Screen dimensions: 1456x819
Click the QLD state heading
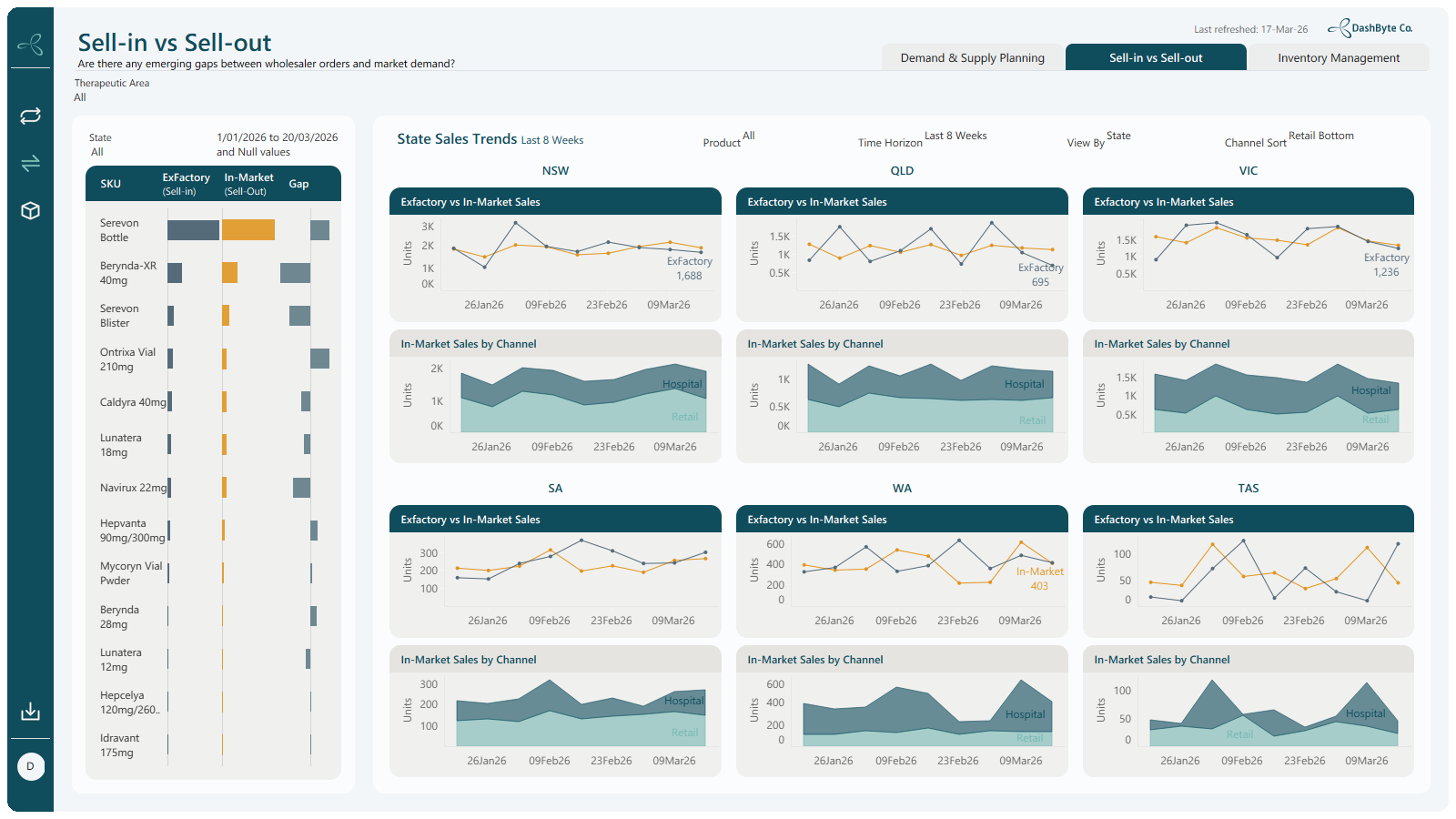click(902, 171)
